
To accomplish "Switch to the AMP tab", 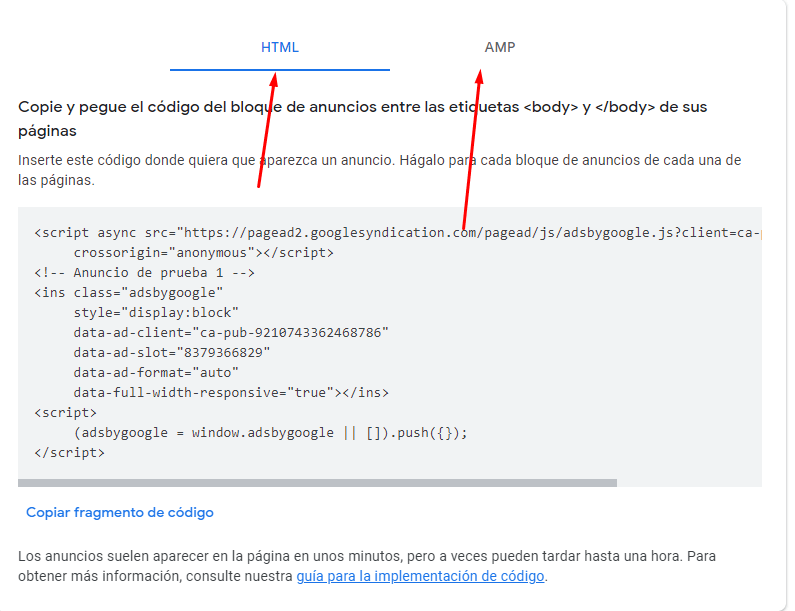I will [x=500, y=47].
